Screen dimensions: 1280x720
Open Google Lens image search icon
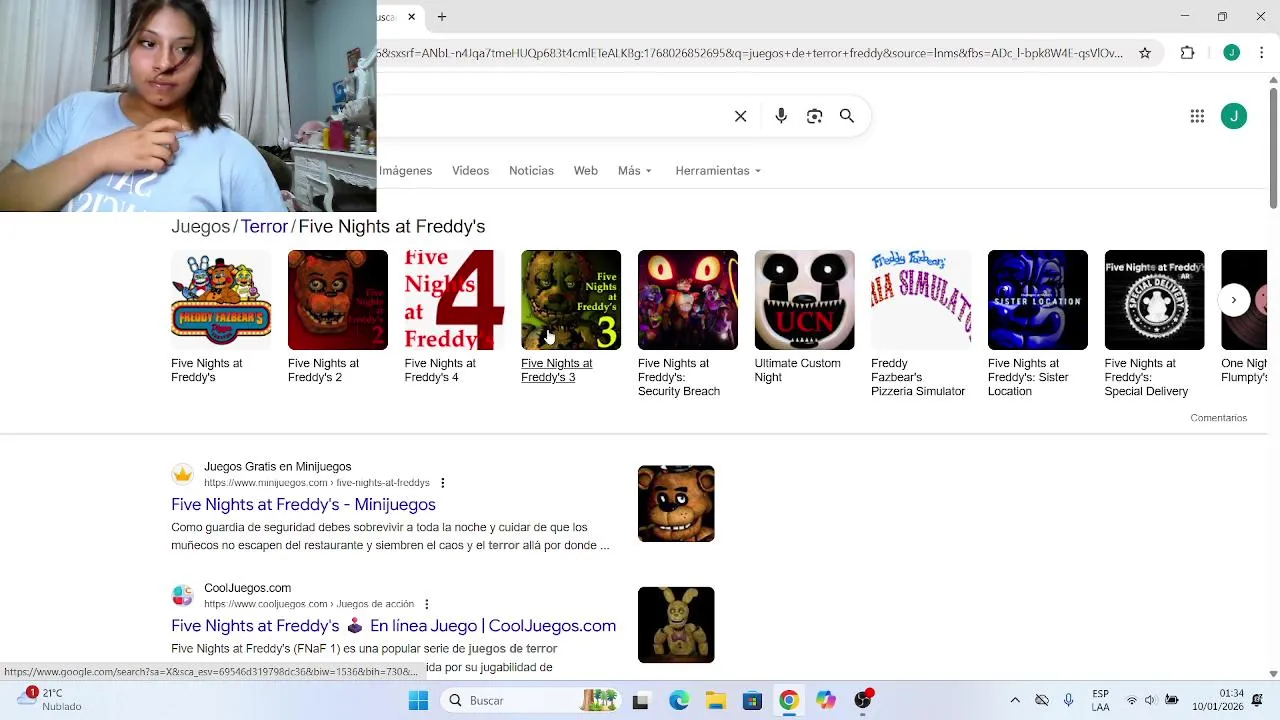tap(814, 116)
